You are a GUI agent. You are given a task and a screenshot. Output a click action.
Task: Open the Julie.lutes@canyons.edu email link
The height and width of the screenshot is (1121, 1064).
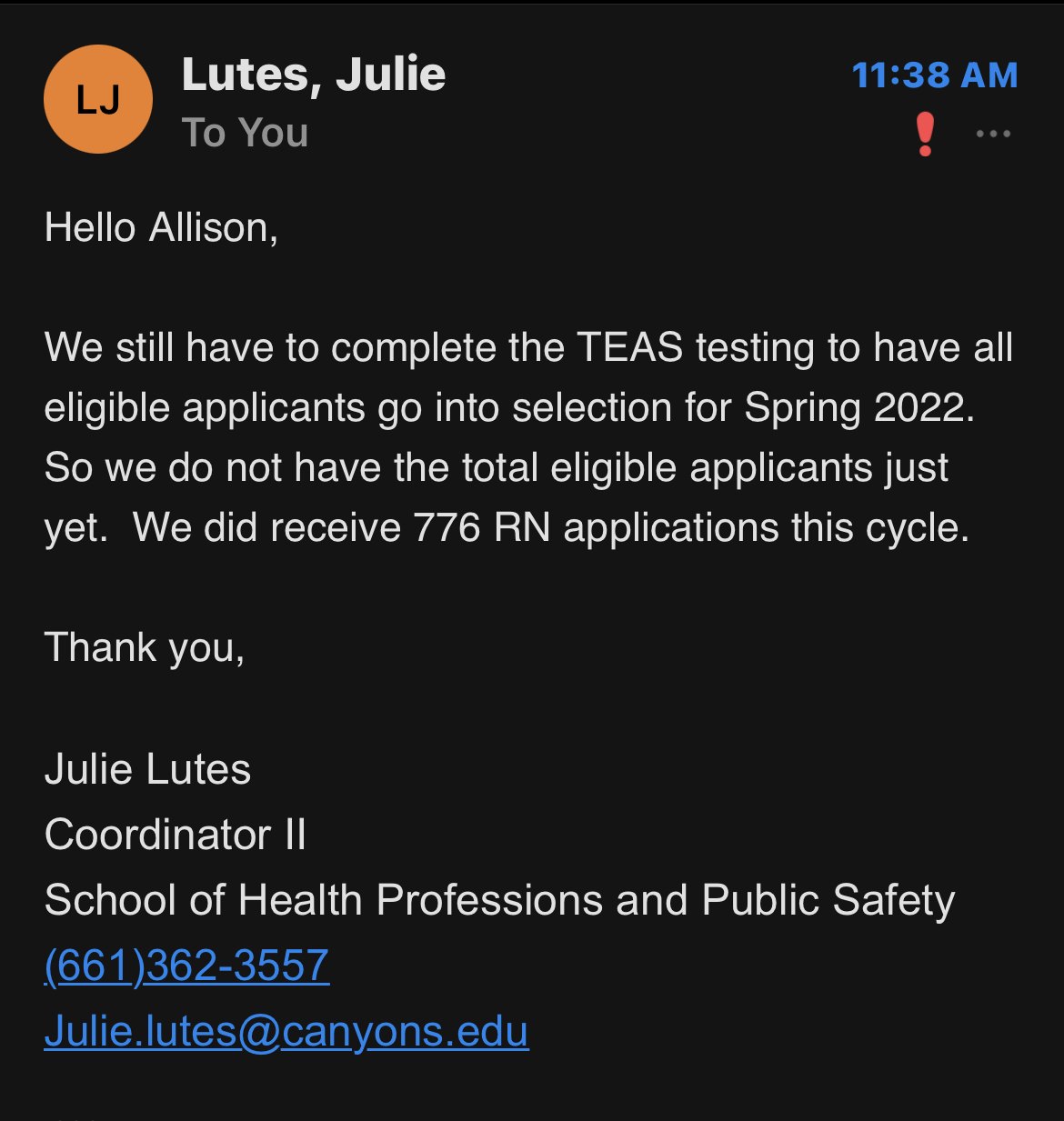(x=286, y=1031)
